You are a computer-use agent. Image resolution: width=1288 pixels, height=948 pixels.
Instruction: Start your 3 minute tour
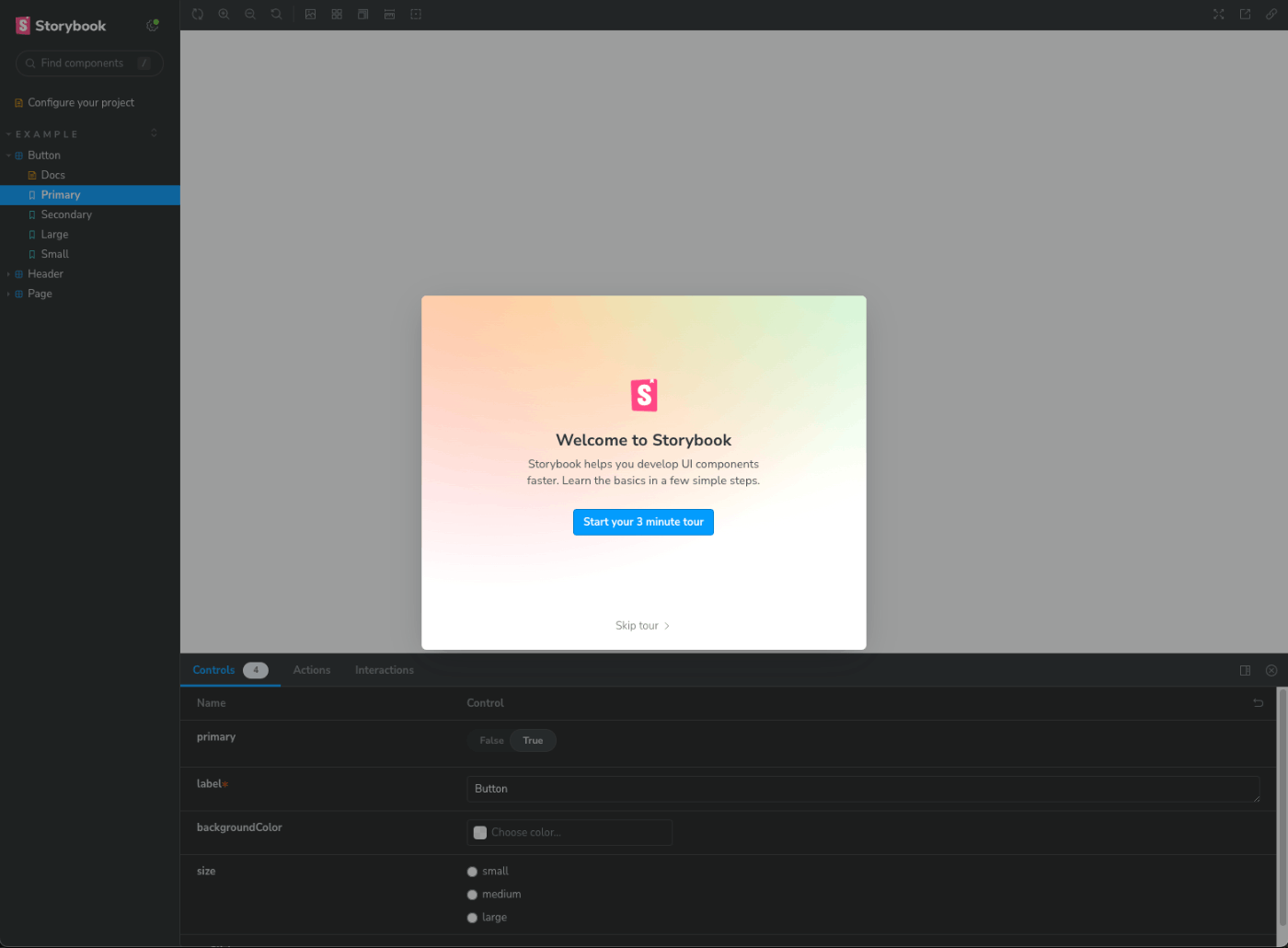tap(643, 522)
